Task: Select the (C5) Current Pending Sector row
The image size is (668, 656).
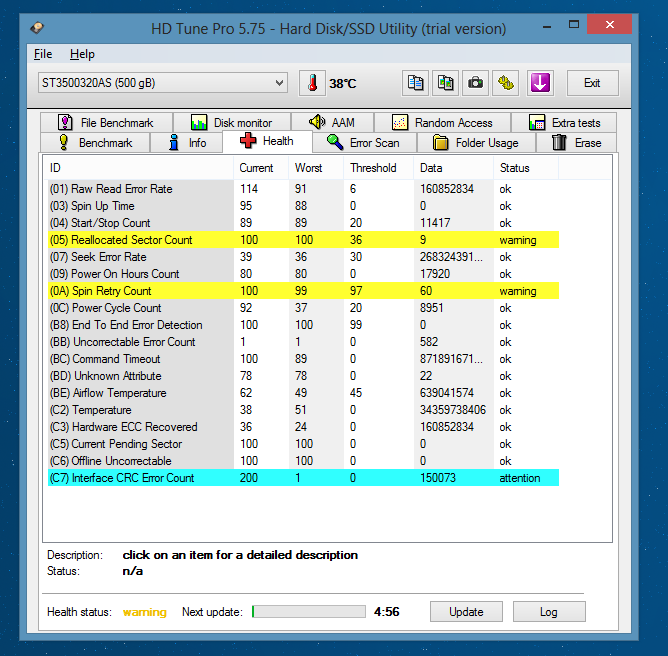Action: (x=303, y=444)
